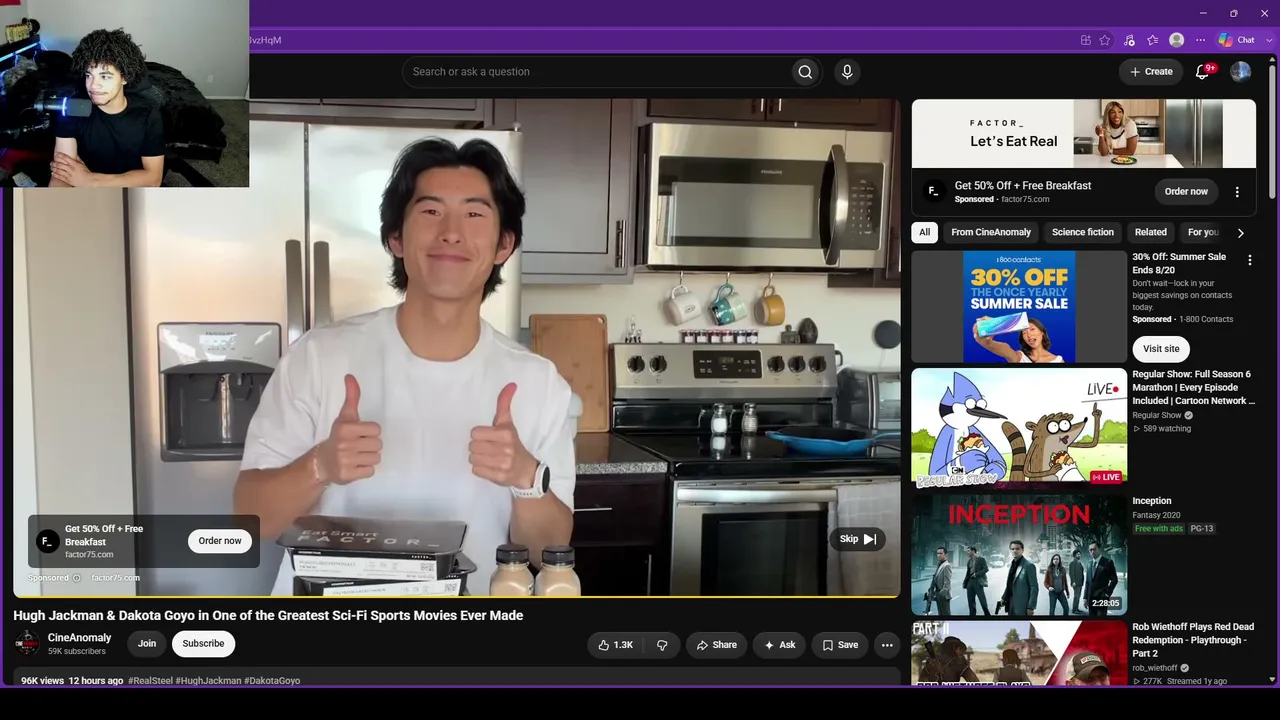The width and height of the screenshot is (1280, 720).
Task: Click the yellow ad progress bar
Action: coord(457,596)
